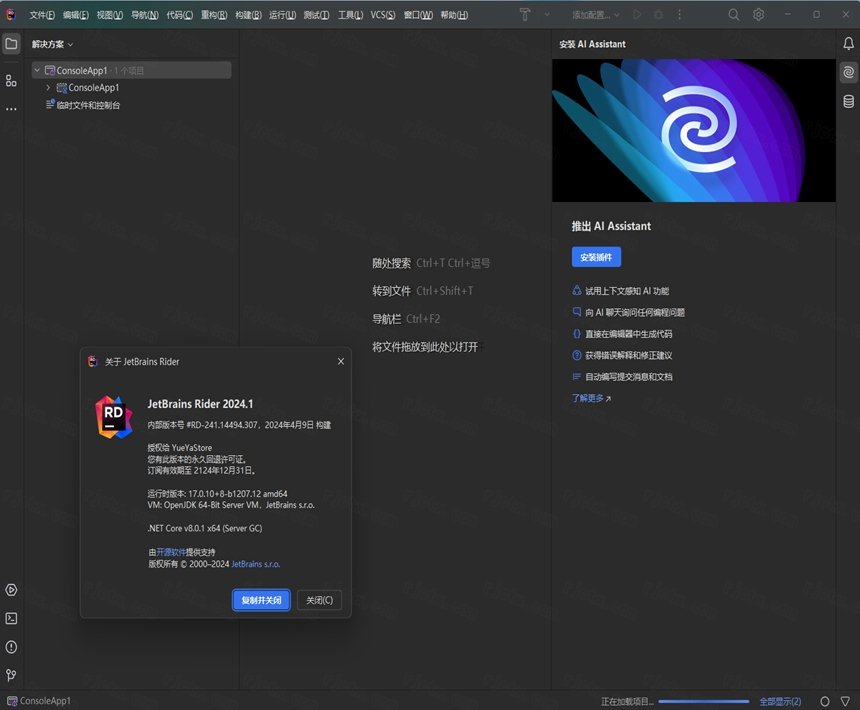
Task: Open the Tests menu
Action: tap(316, 15)
